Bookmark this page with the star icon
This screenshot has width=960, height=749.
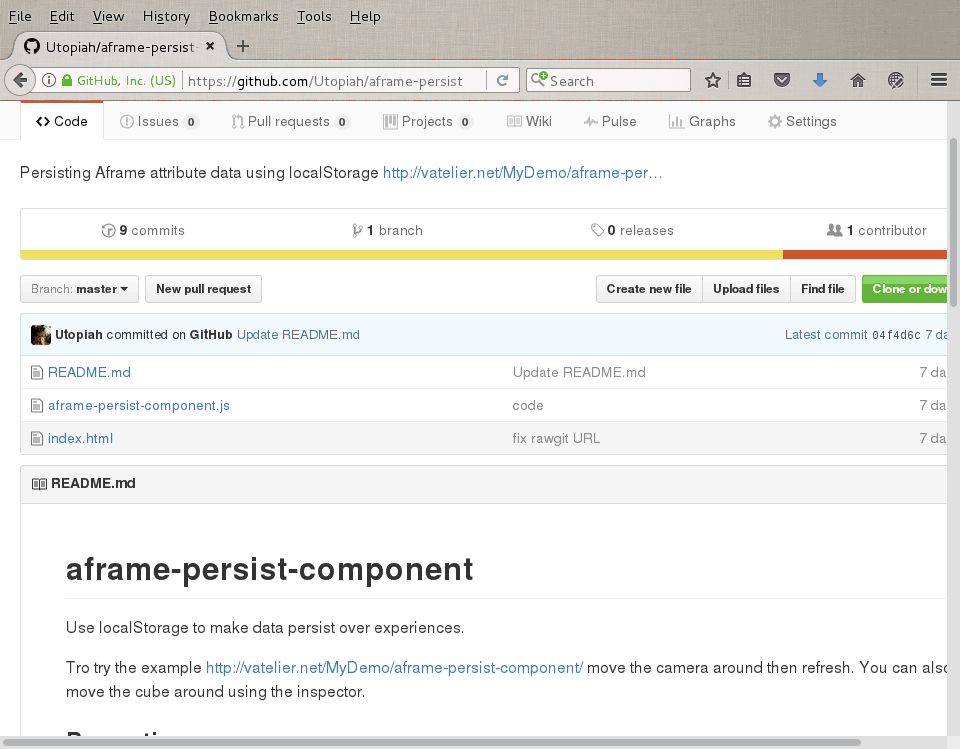713,81
